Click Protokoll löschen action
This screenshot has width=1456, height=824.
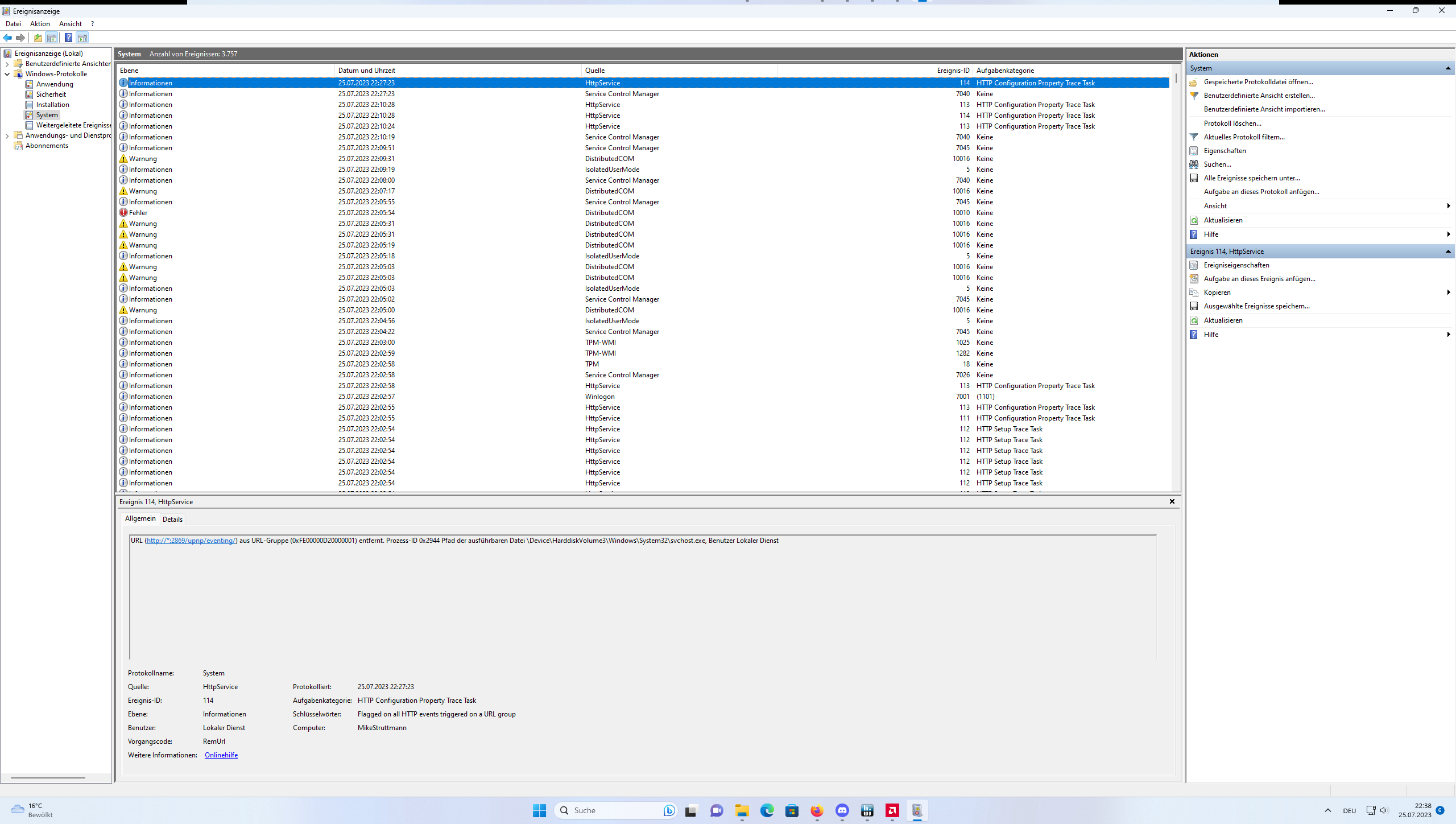[1232, 123]
